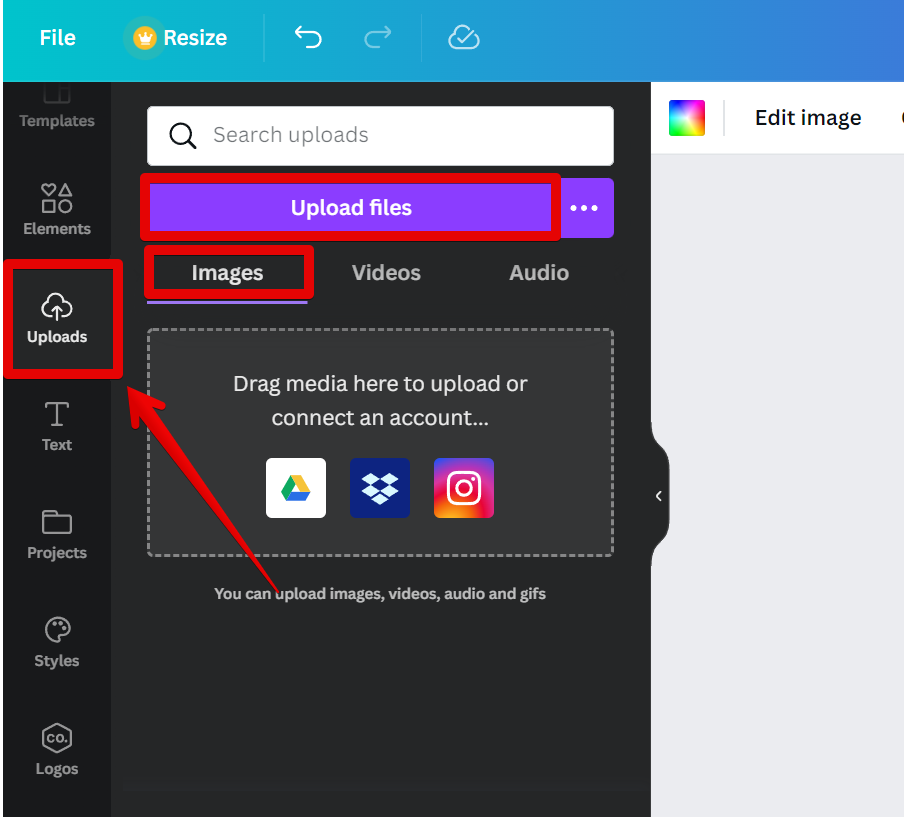The width and height of the screenshot is (904, 817).
Task: Open the Logos sidebar panel
Action: click(x=56, y=751)
